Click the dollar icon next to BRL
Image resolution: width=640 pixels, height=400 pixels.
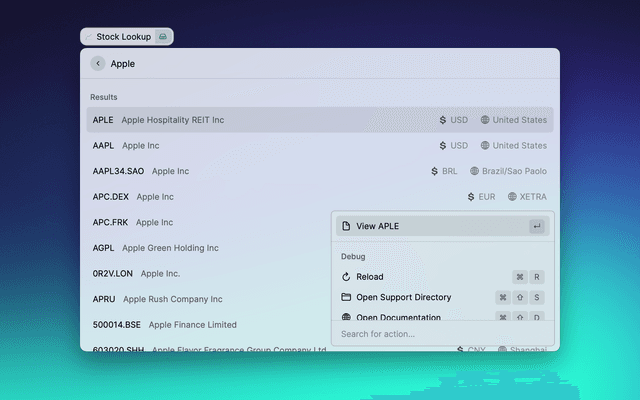point(435,171)
